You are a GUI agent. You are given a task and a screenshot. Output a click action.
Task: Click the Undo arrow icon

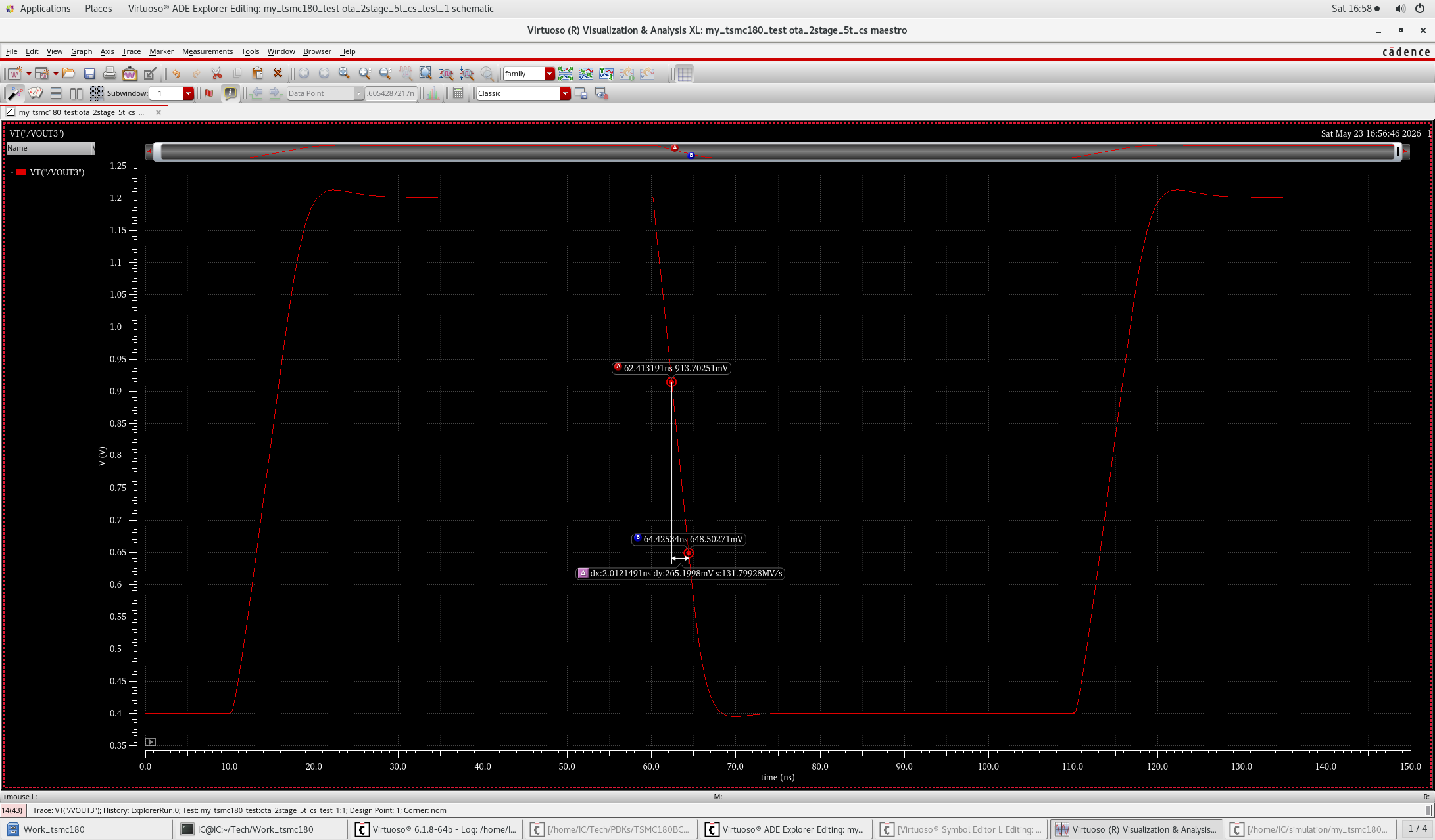tap(176, 74)
